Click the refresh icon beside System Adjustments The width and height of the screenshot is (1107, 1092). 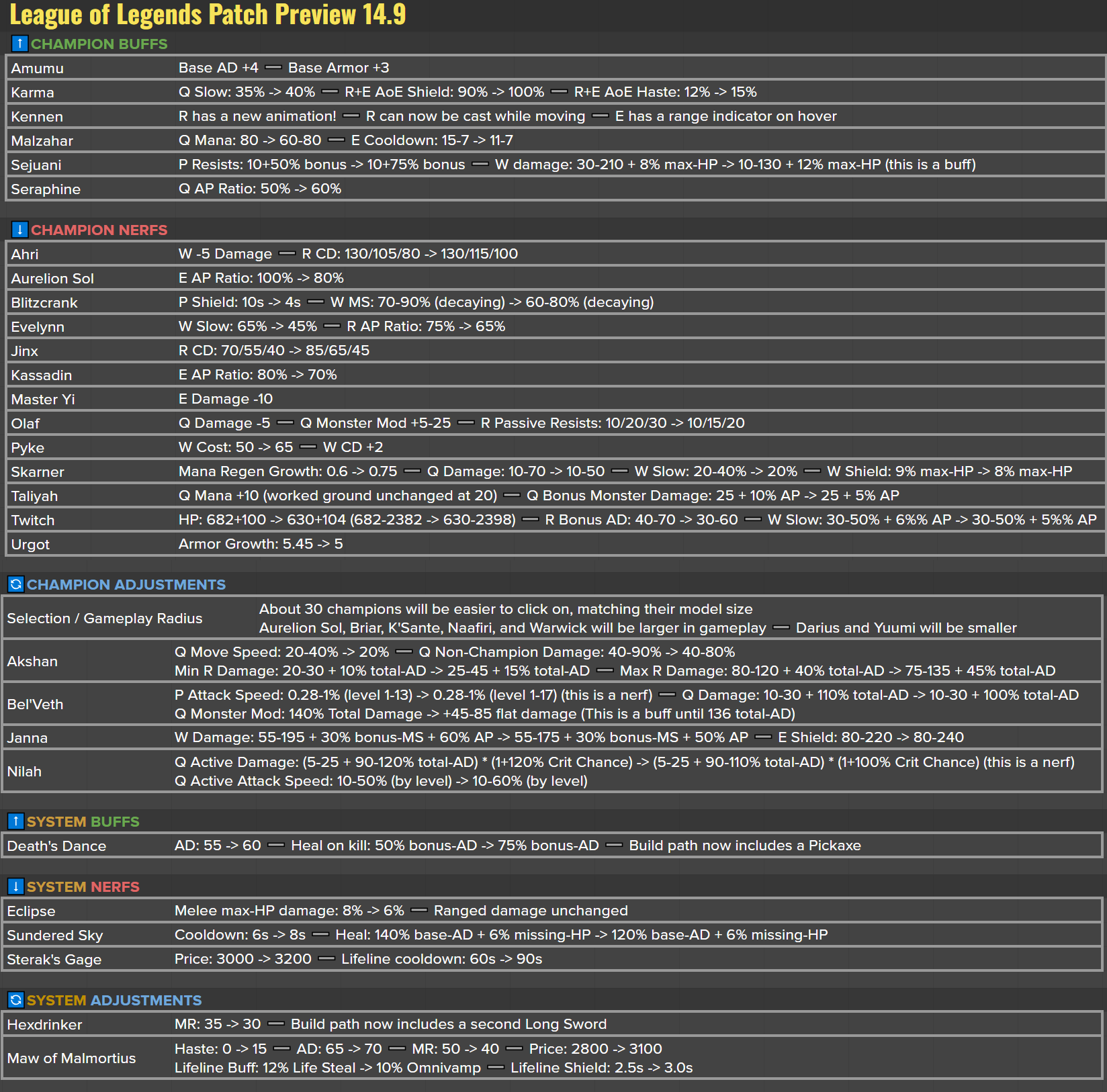[x=15, y=1000]
